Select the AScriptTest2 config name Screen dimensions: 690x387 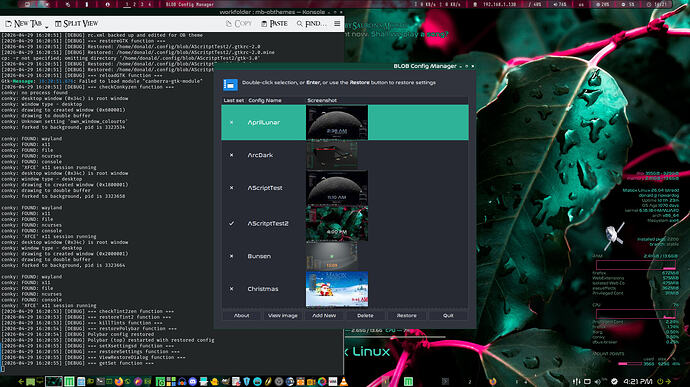click(x=268, y=223)
